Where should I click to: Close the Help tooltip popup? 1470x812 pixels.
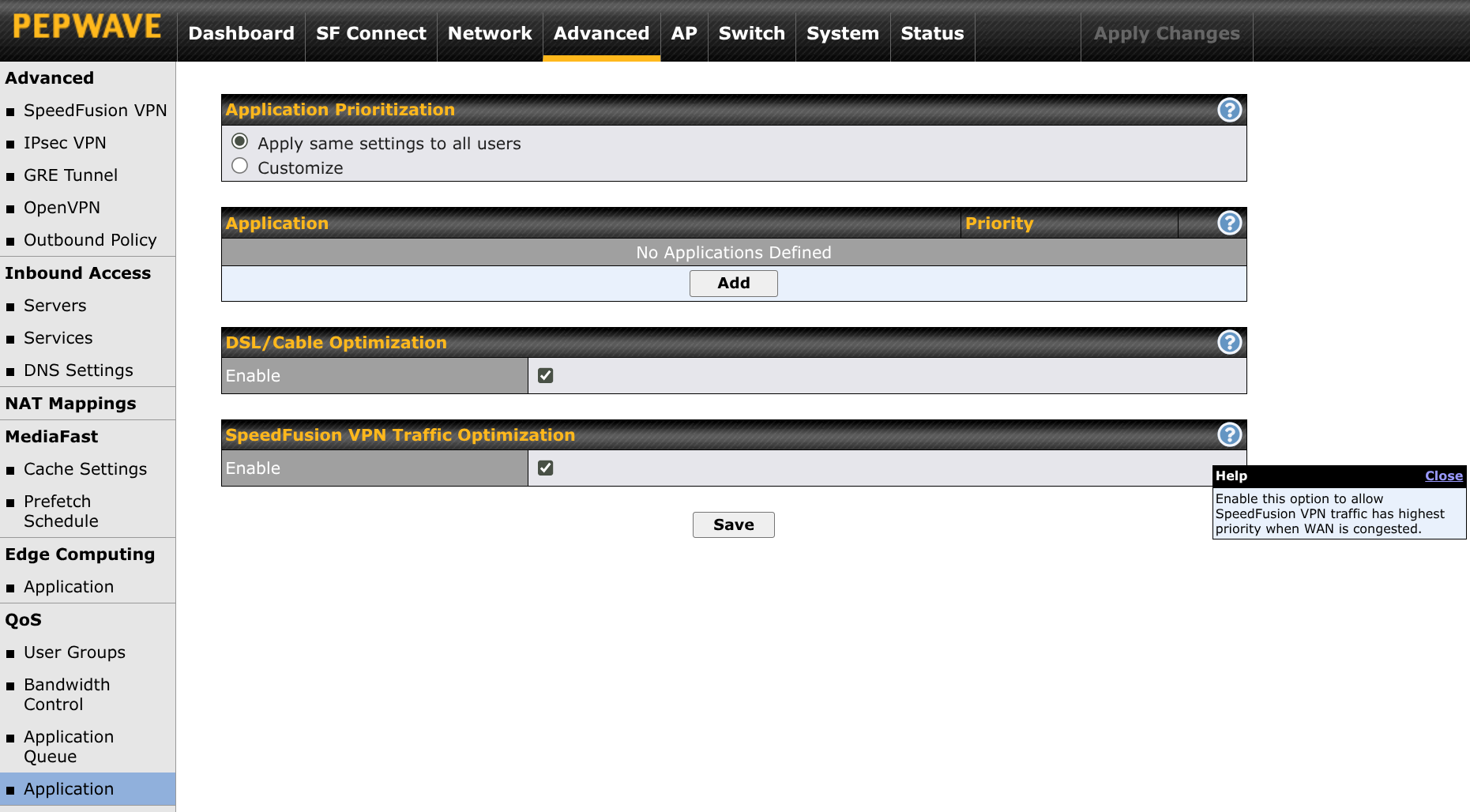(1443, 476)
